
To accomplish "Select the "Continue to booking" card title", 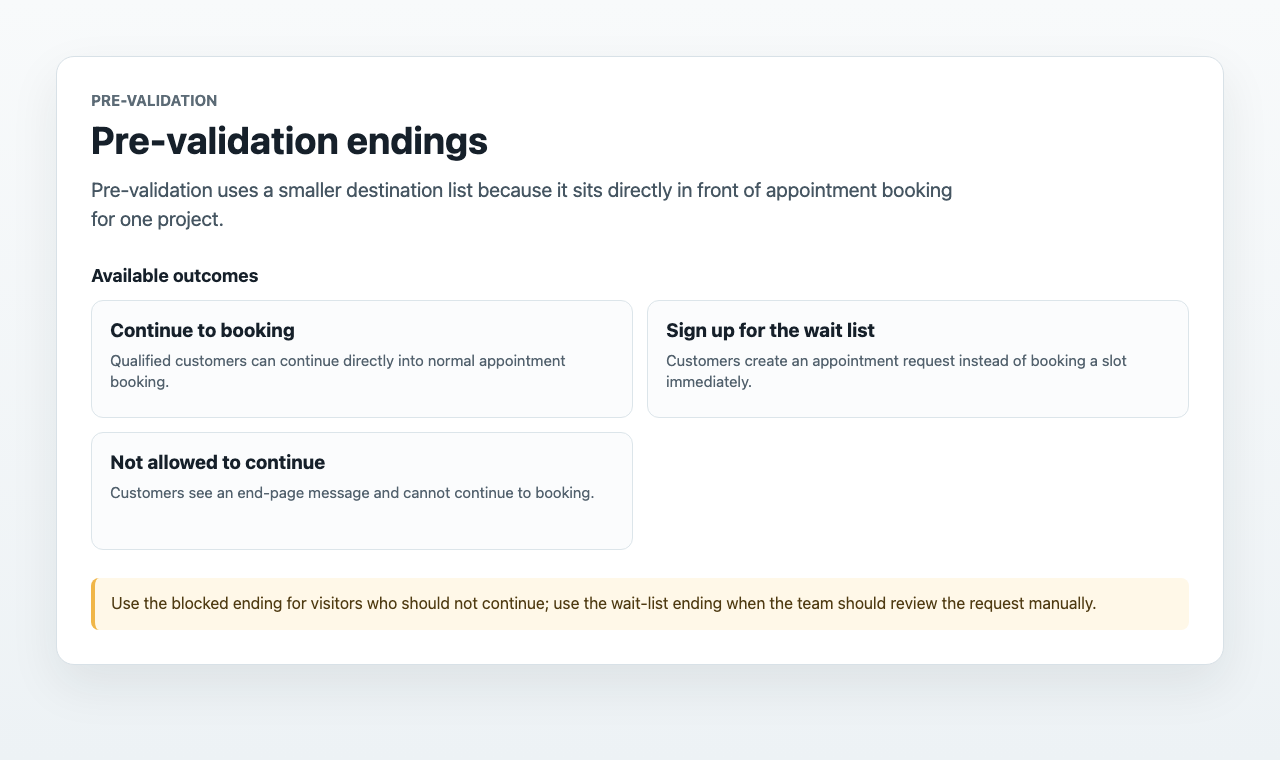I will [202, 330].
